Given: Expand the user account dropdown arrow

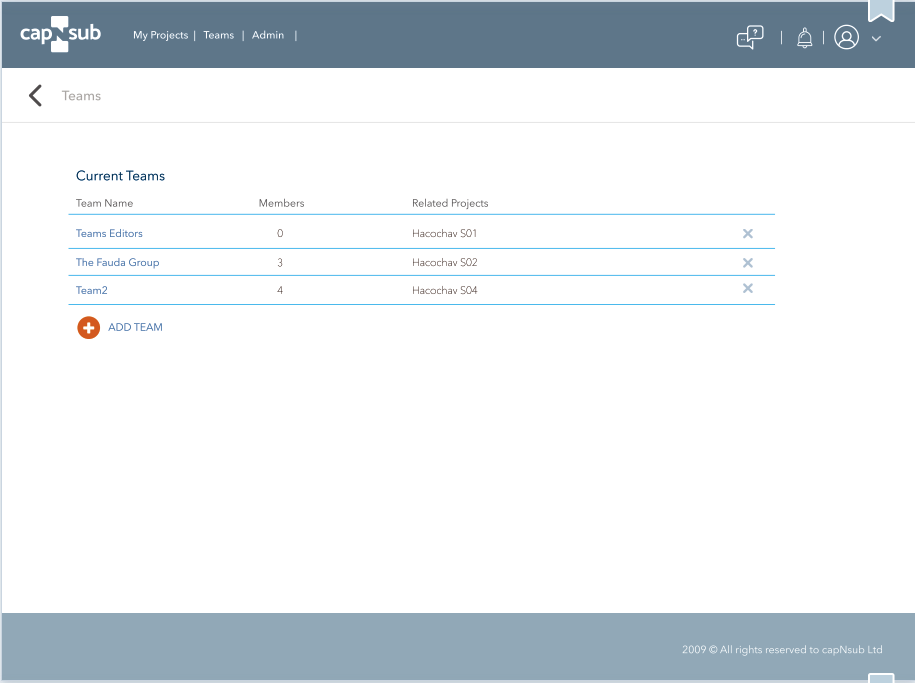Looking at the screenshot, I should click(x=876, y=39).
